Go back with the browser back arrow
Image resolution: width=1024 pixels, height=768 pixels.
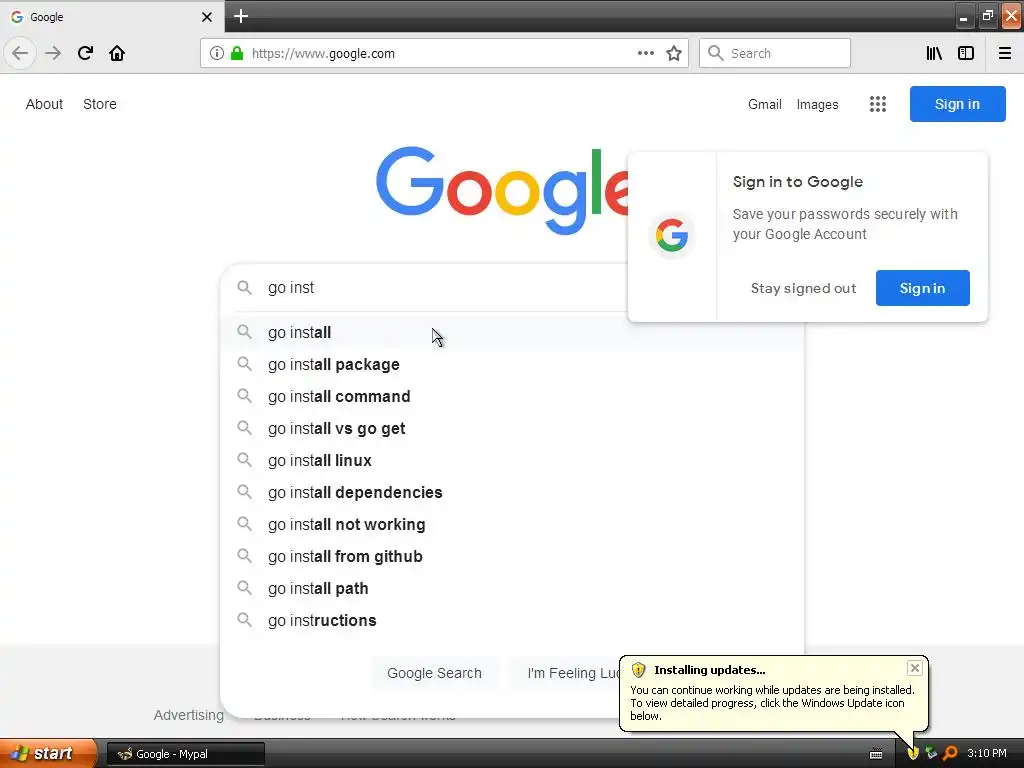20,53
